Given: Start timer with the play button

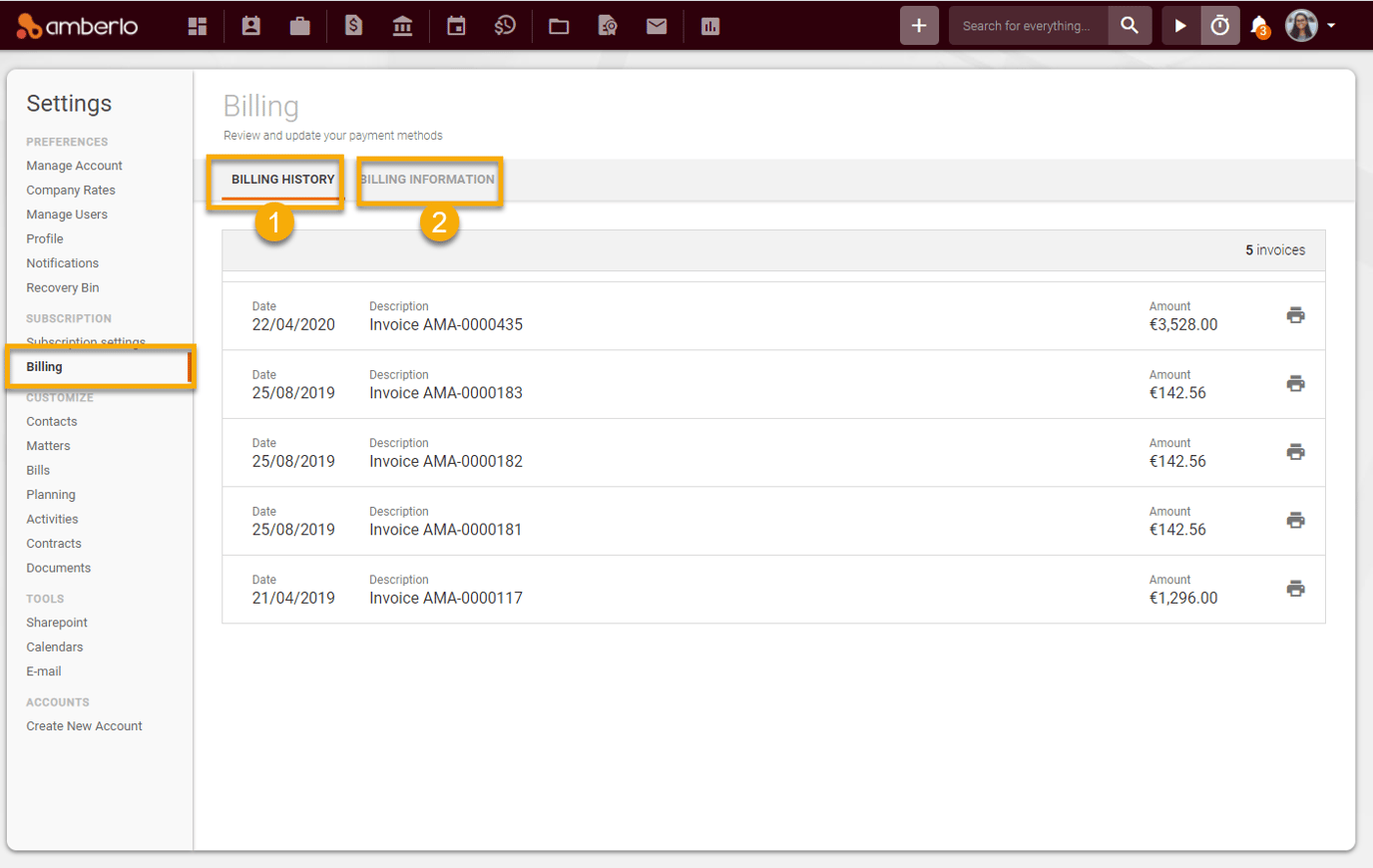Looking at the screenshot, I should (x=1179, y=26).
